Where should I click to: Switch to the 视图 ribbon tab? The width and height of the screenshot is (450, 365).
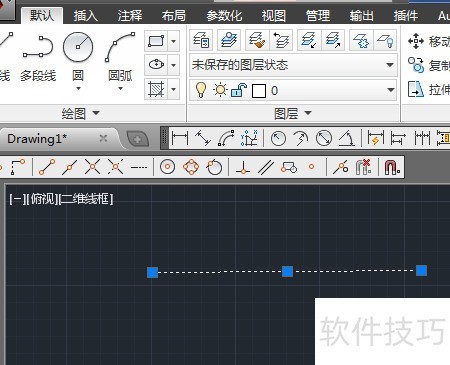[274, 16]
